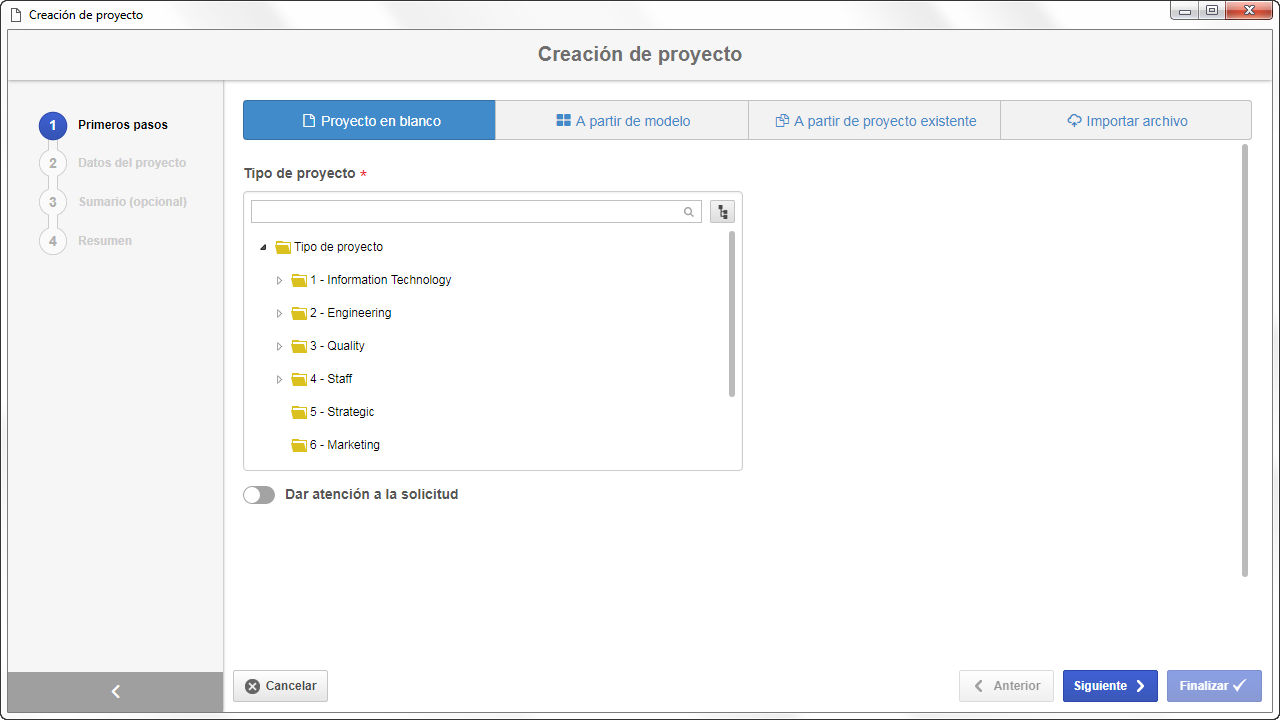Switch to A partir de modelo tab
The image size is (1280, 720).
(x=622, y=120)
